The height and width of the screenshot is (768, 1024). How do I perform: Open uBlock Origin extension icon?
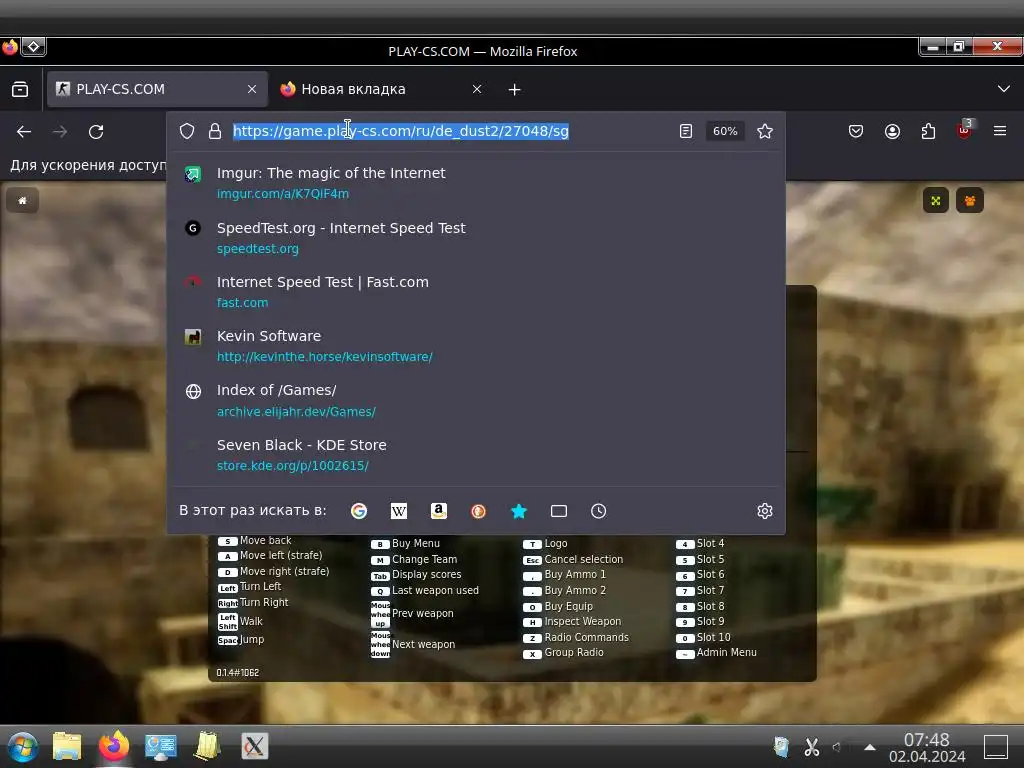tap(965, 130)
